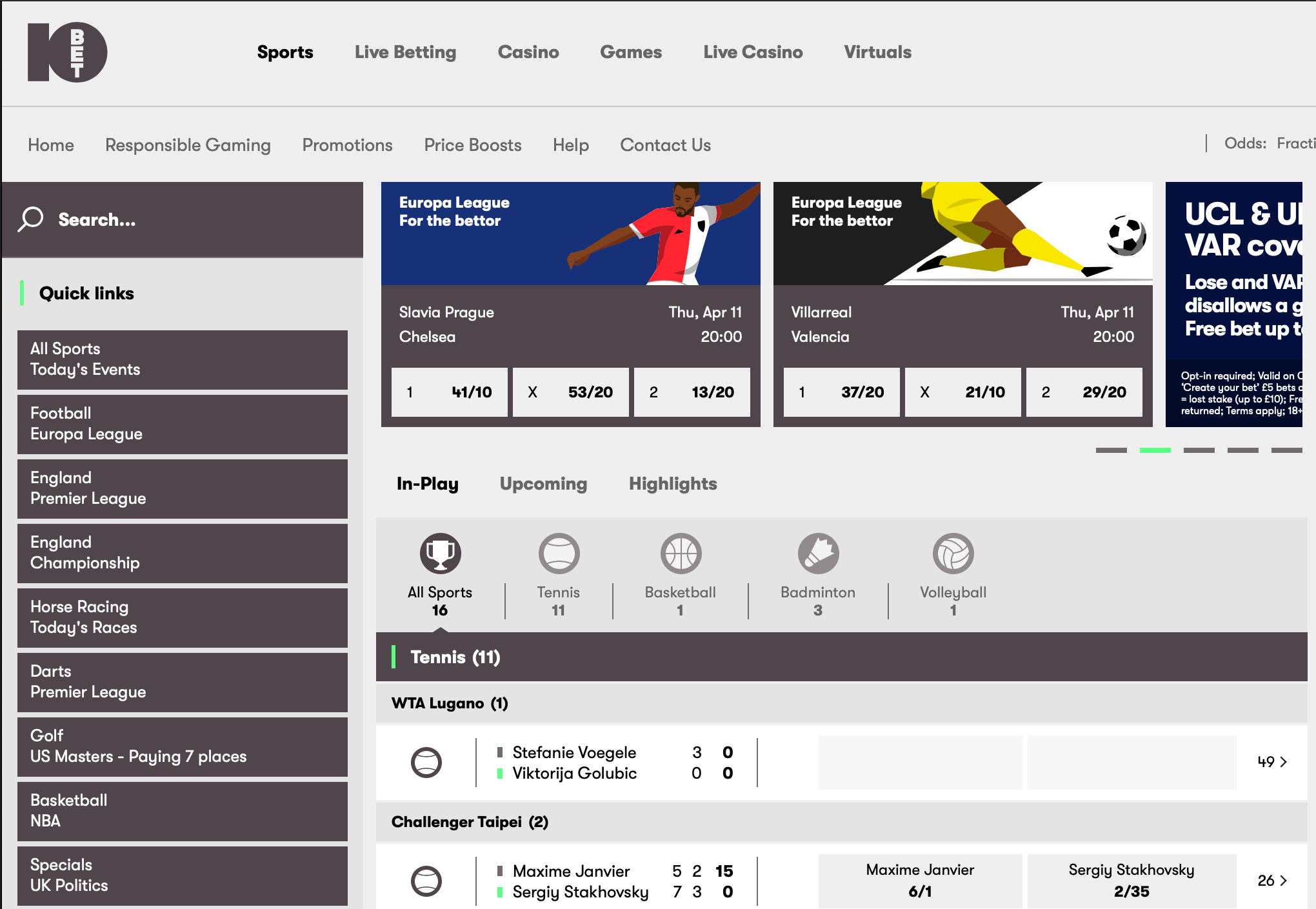Switch to the Upcoming tab
1316x909 pixels.
point(543,484)
